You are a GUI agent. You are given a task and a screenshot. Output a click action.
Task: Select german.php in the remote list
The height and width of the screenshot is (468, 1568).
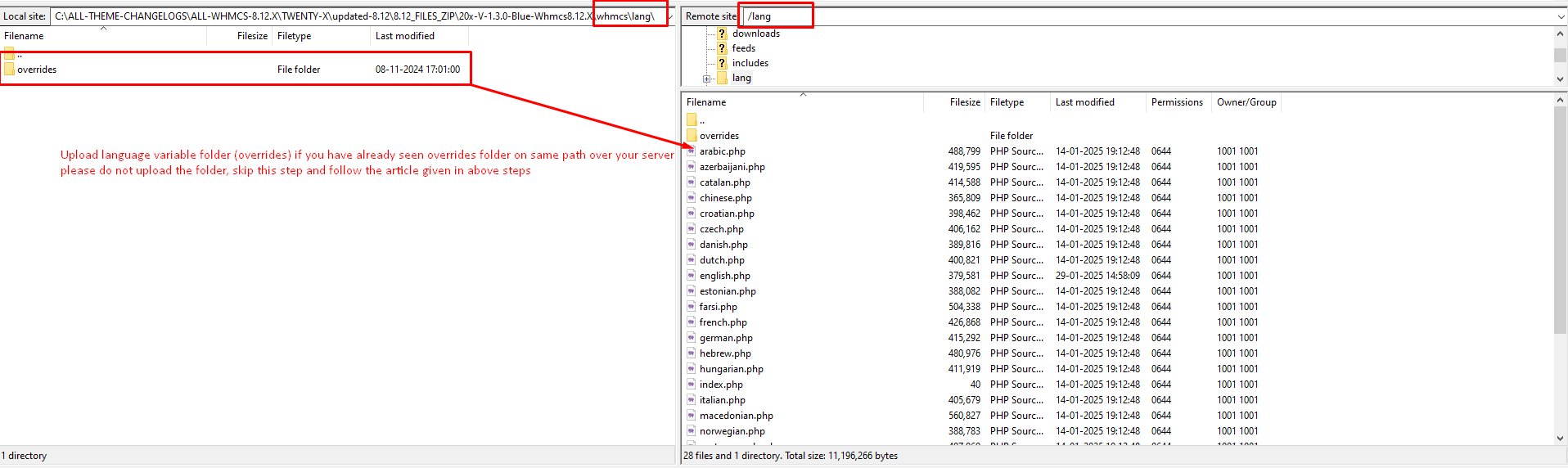[726, 338]
